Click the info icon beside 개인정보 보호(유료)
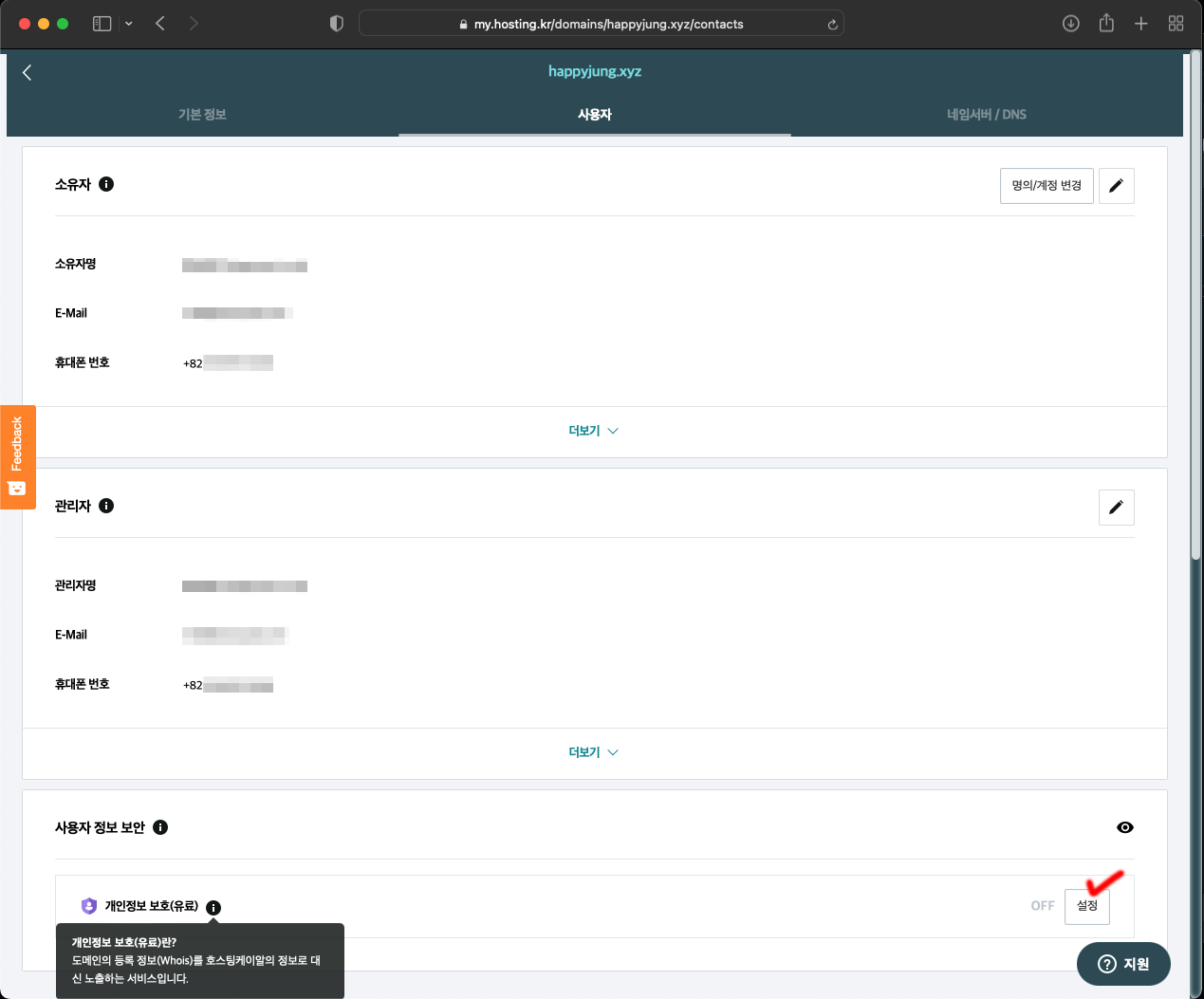 tap(213, 908)
